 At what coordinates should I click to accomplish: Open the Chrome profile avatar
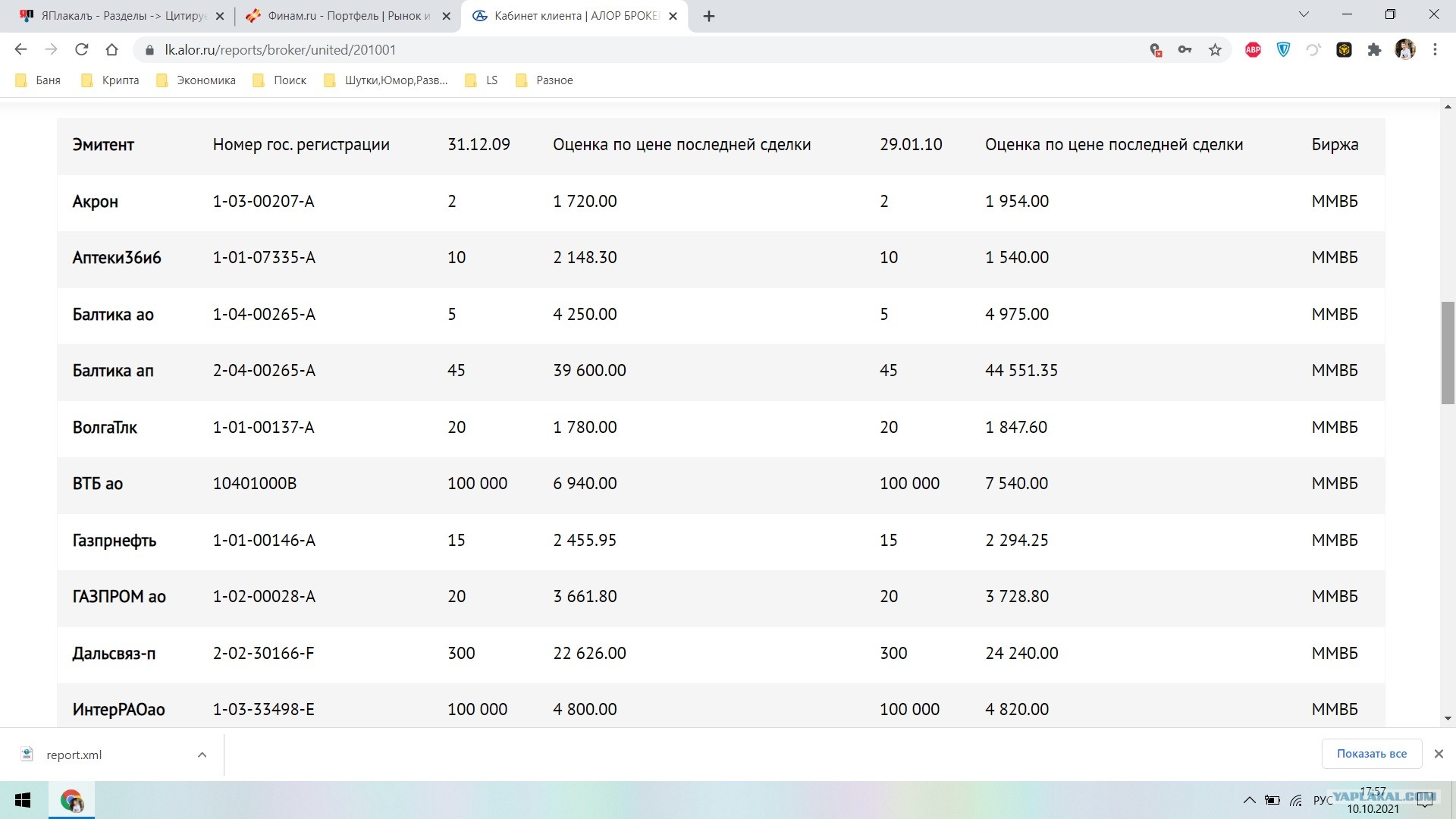pos(1405,50)
